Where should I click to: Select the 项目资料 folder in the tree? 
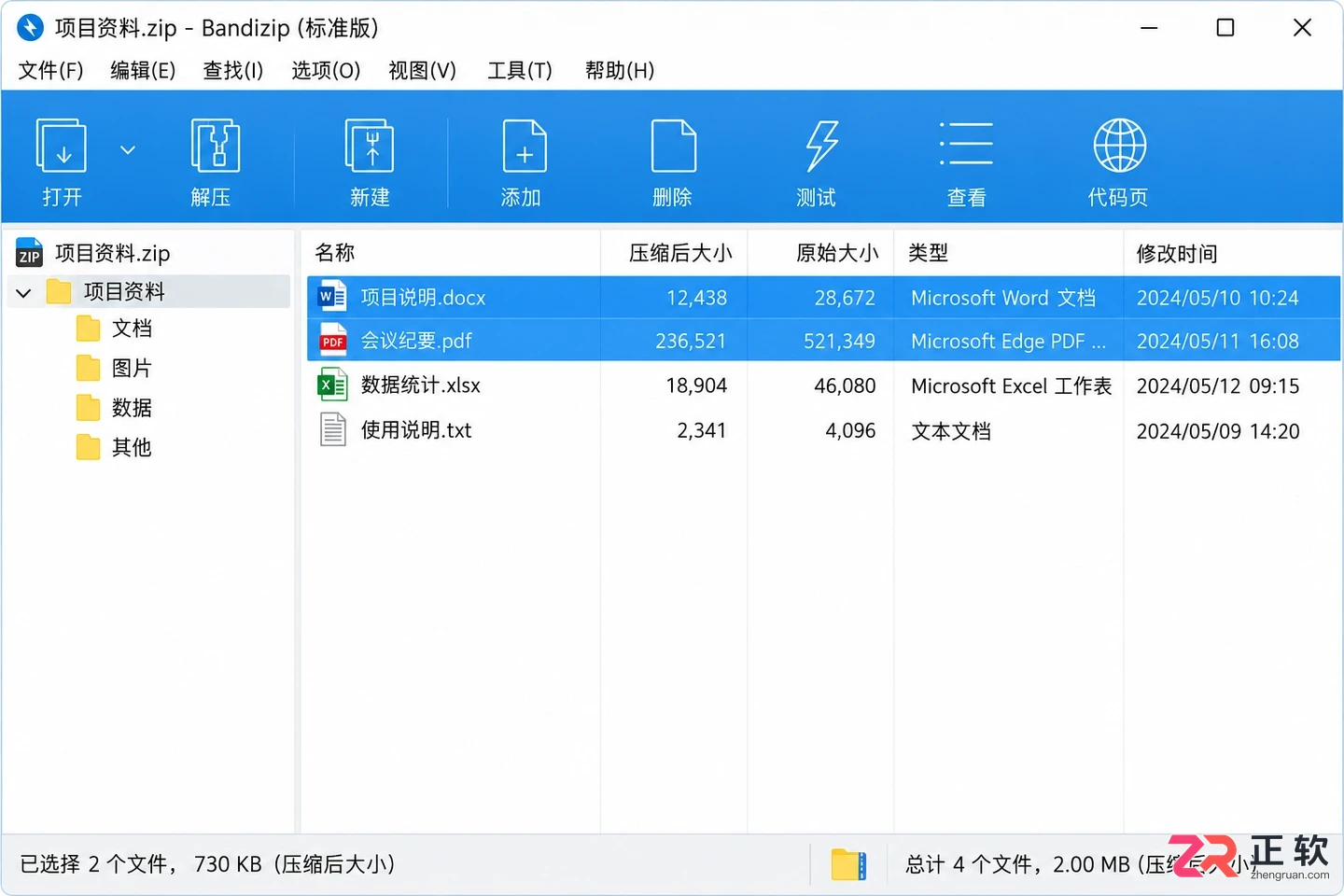[124, 292]
